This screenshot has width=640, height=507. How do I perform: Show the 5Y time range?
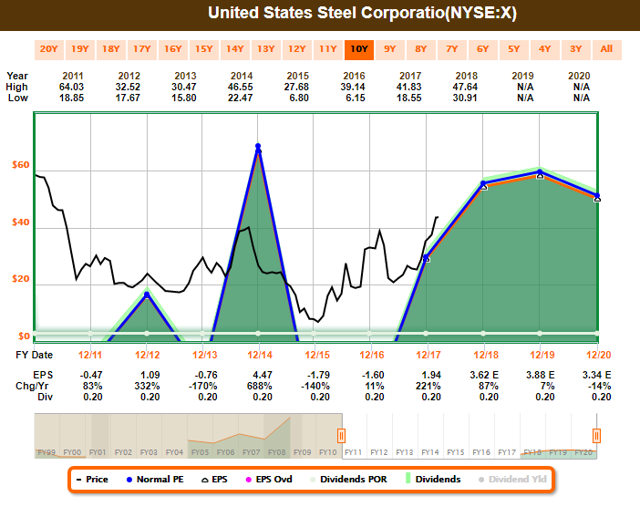pos(514,49)
